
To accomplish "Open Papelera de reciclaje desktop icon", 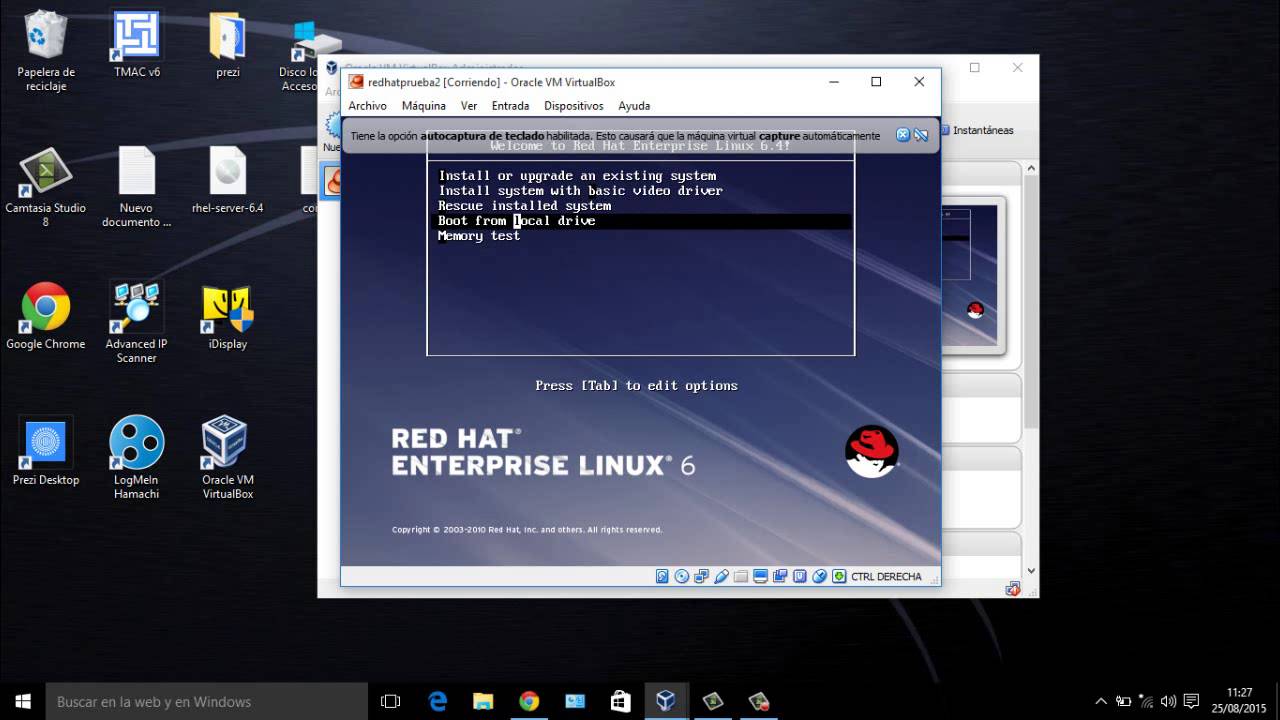I will point(46,51).
